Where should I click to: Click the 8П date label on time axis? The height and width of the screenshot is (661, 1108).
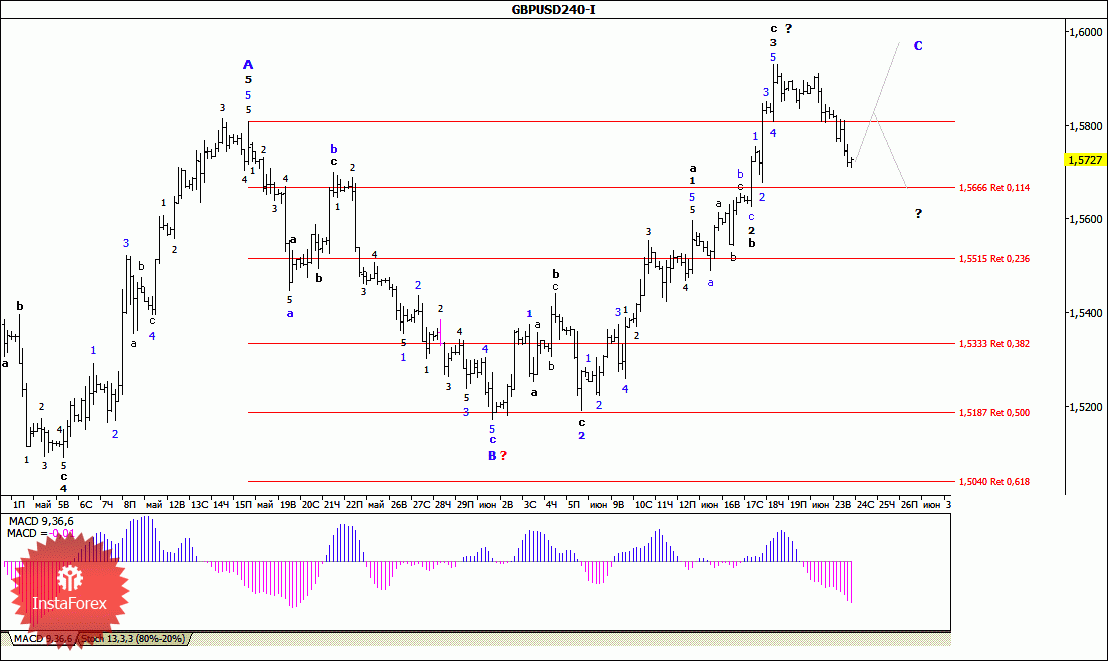pyautogui.click(x=129, y=505)
